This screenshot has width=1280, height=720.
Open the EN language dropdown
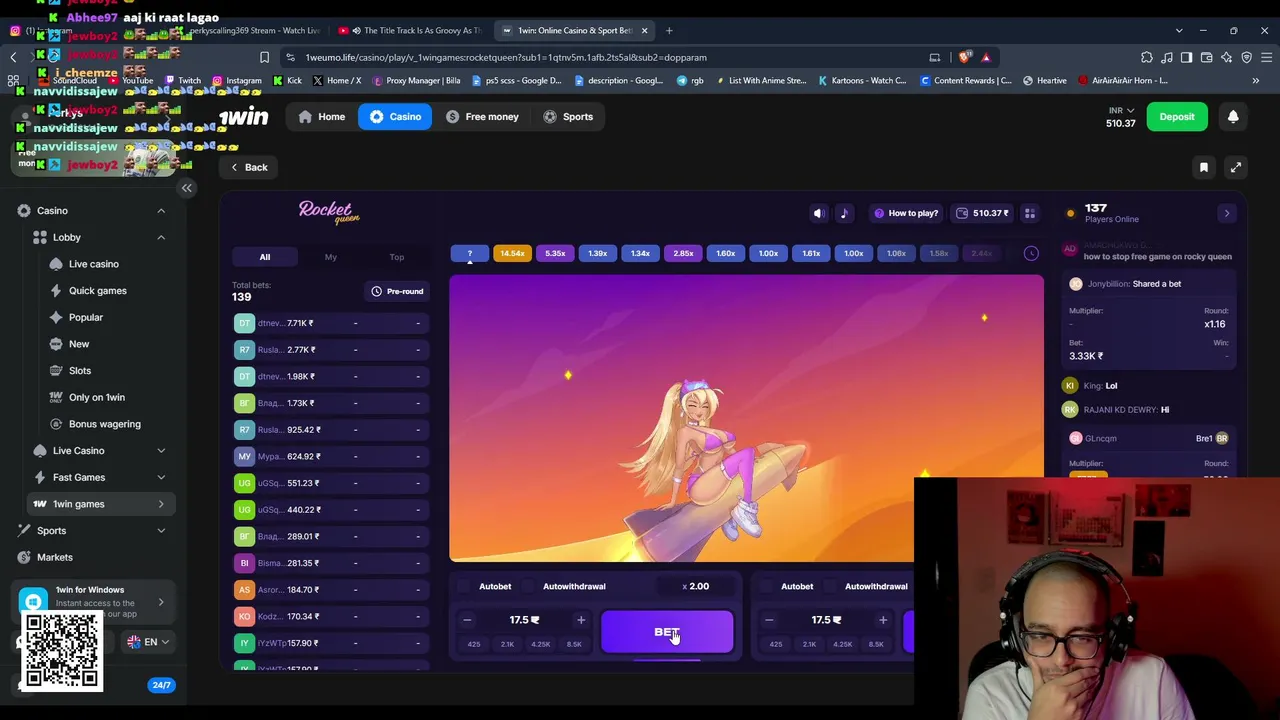click(x=150, y=642)
